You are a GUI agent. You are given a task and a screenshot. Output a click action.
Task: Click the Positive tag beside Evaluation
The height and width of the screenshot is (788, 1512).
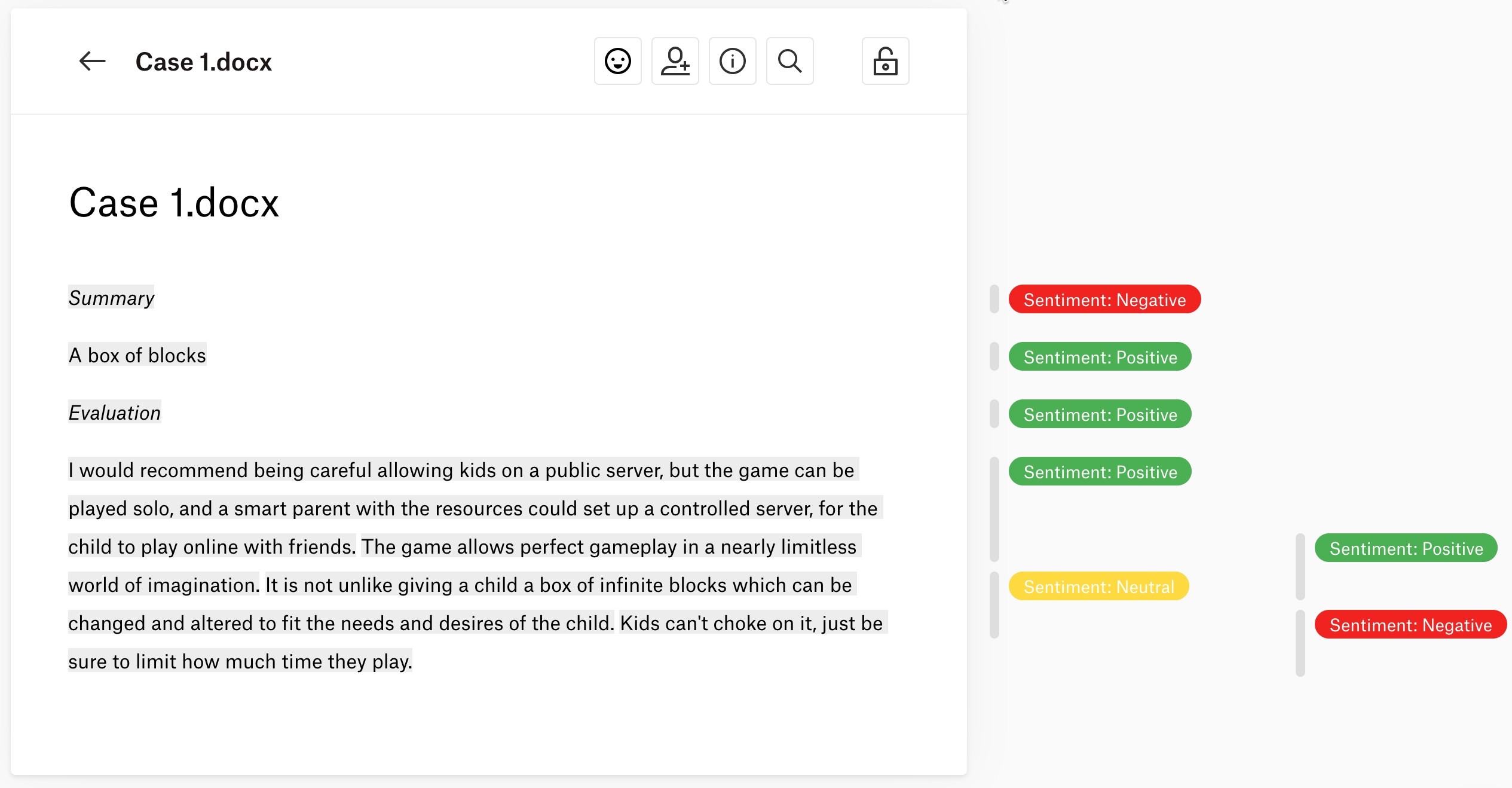pyautogui.click(x=1100, y=414)
